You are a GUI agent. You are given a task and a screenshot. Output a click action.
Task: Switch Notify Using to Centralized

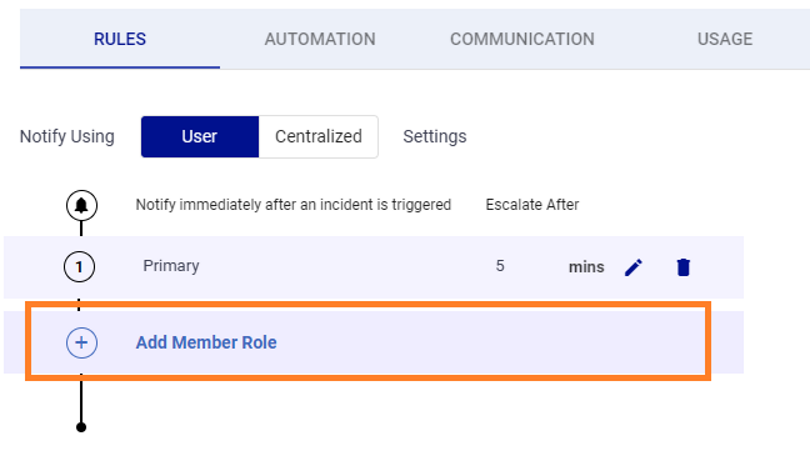tap(318, 137)
